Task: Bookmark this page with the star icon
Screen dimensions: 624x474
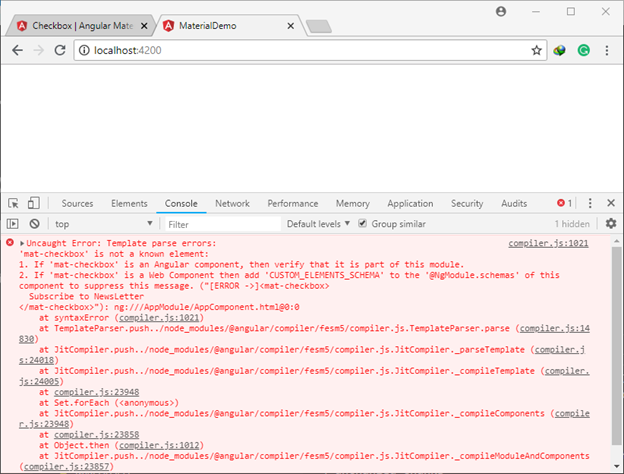Action: click(536, 50)
